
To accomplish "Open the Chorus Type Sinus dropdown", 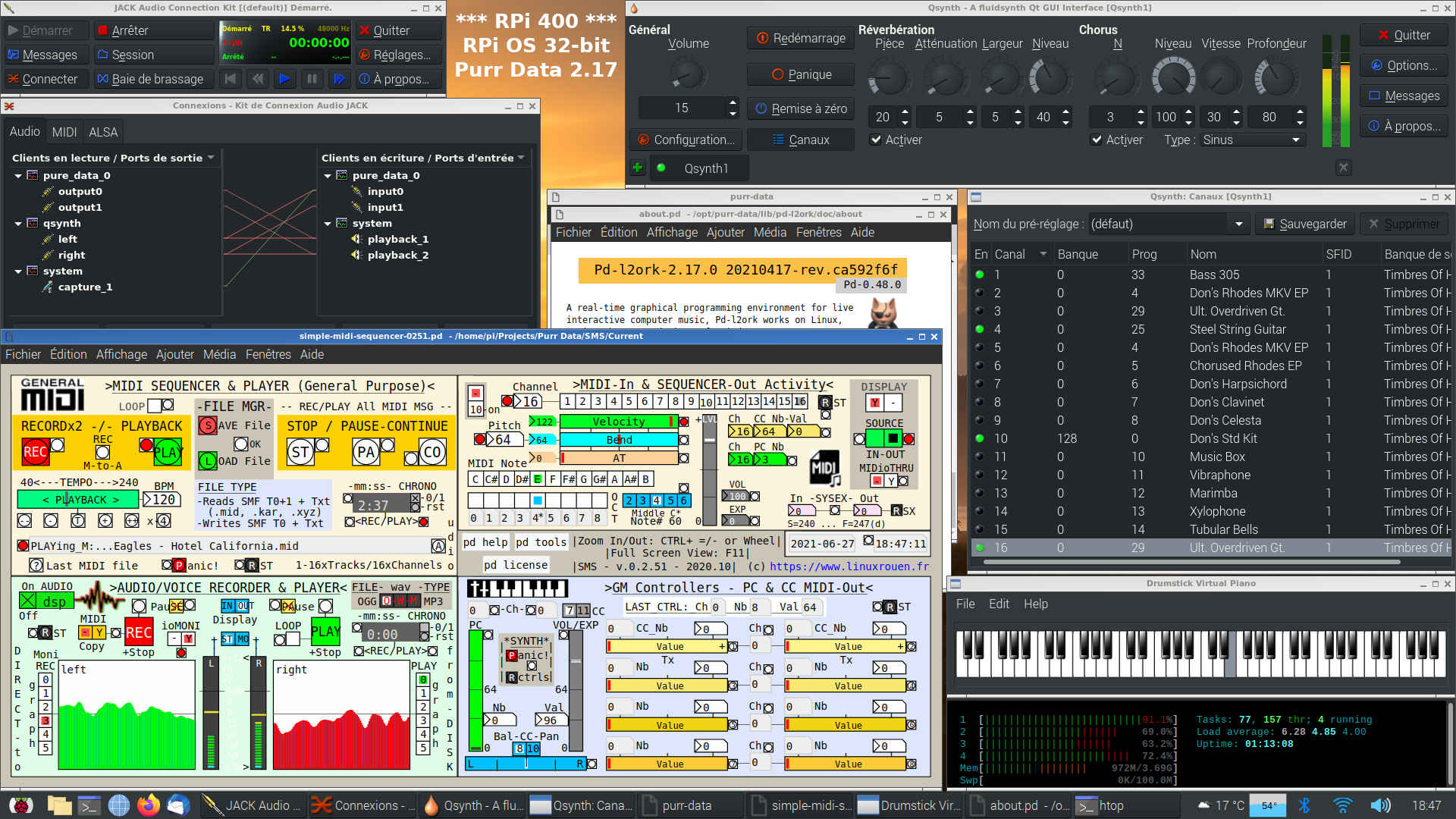I will click(1252, 140).
